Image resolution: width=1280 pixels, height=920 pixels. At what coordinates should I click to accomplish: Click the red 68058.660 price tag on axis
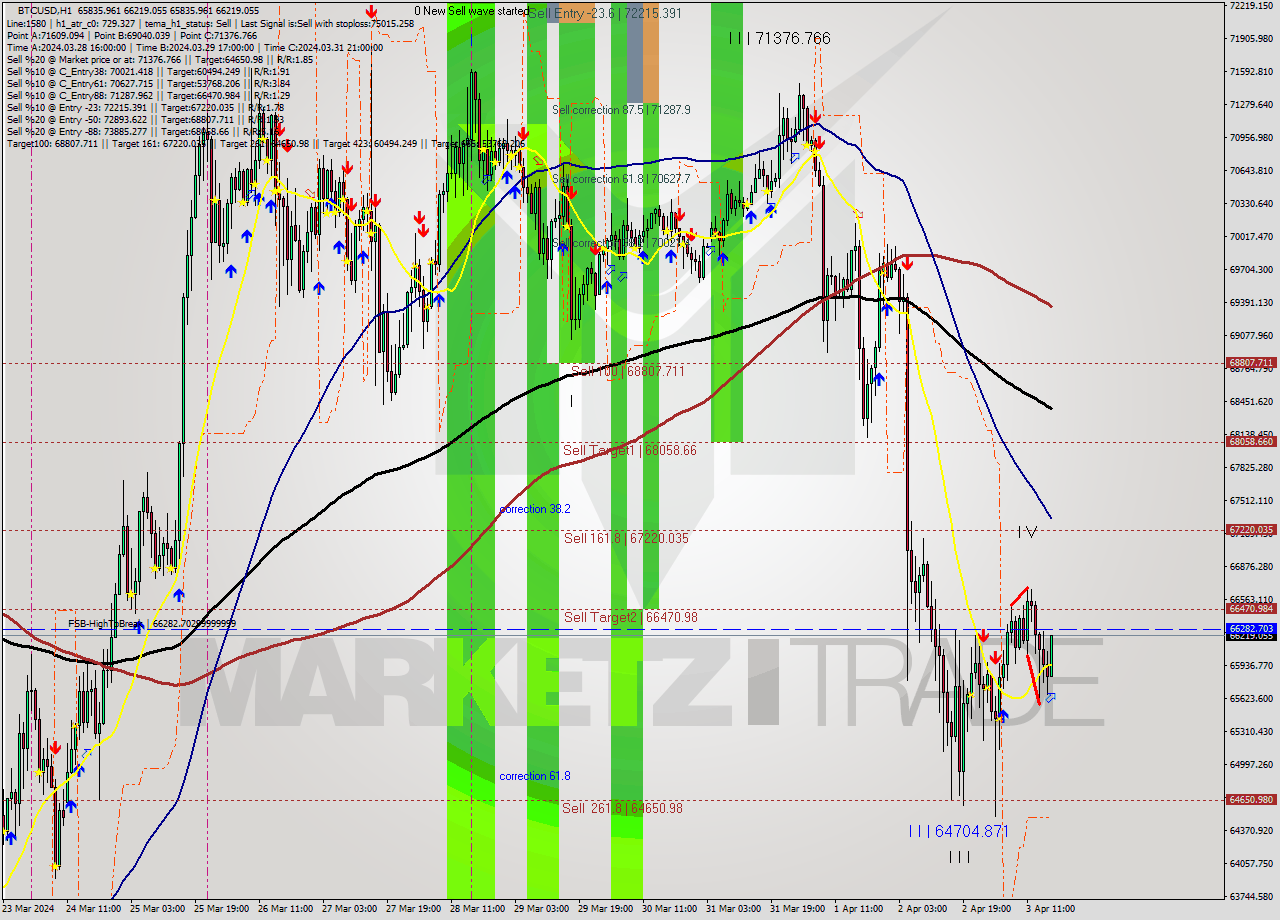tap(1251, 441)
